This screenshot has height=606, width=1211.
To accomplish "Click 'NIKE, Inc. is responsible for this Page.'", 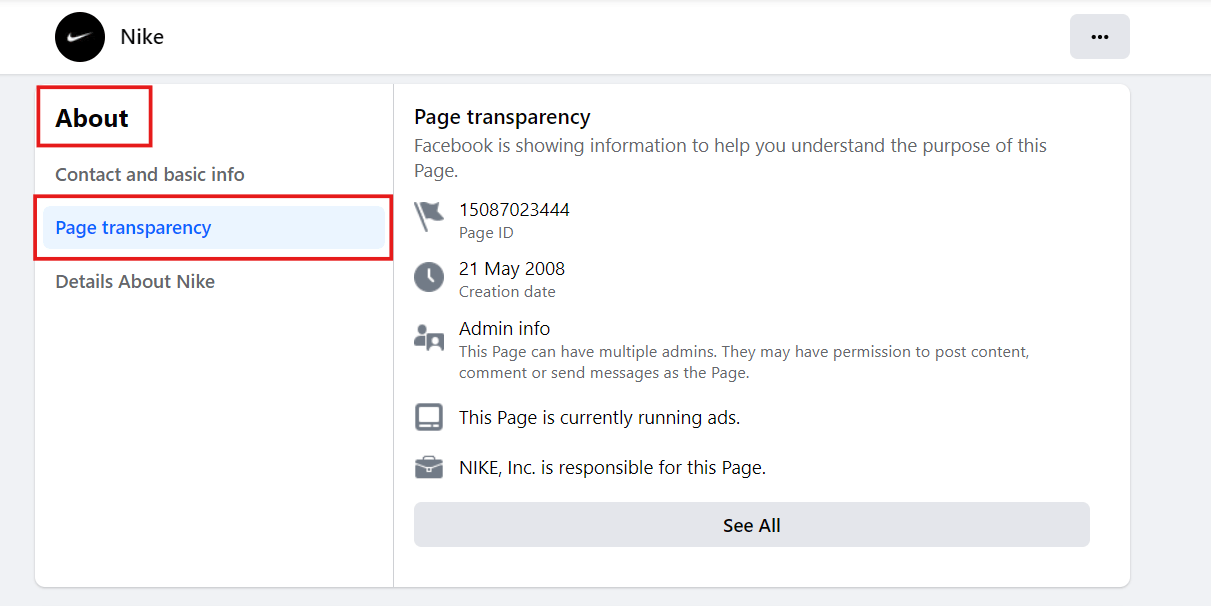I will [612, 467].
